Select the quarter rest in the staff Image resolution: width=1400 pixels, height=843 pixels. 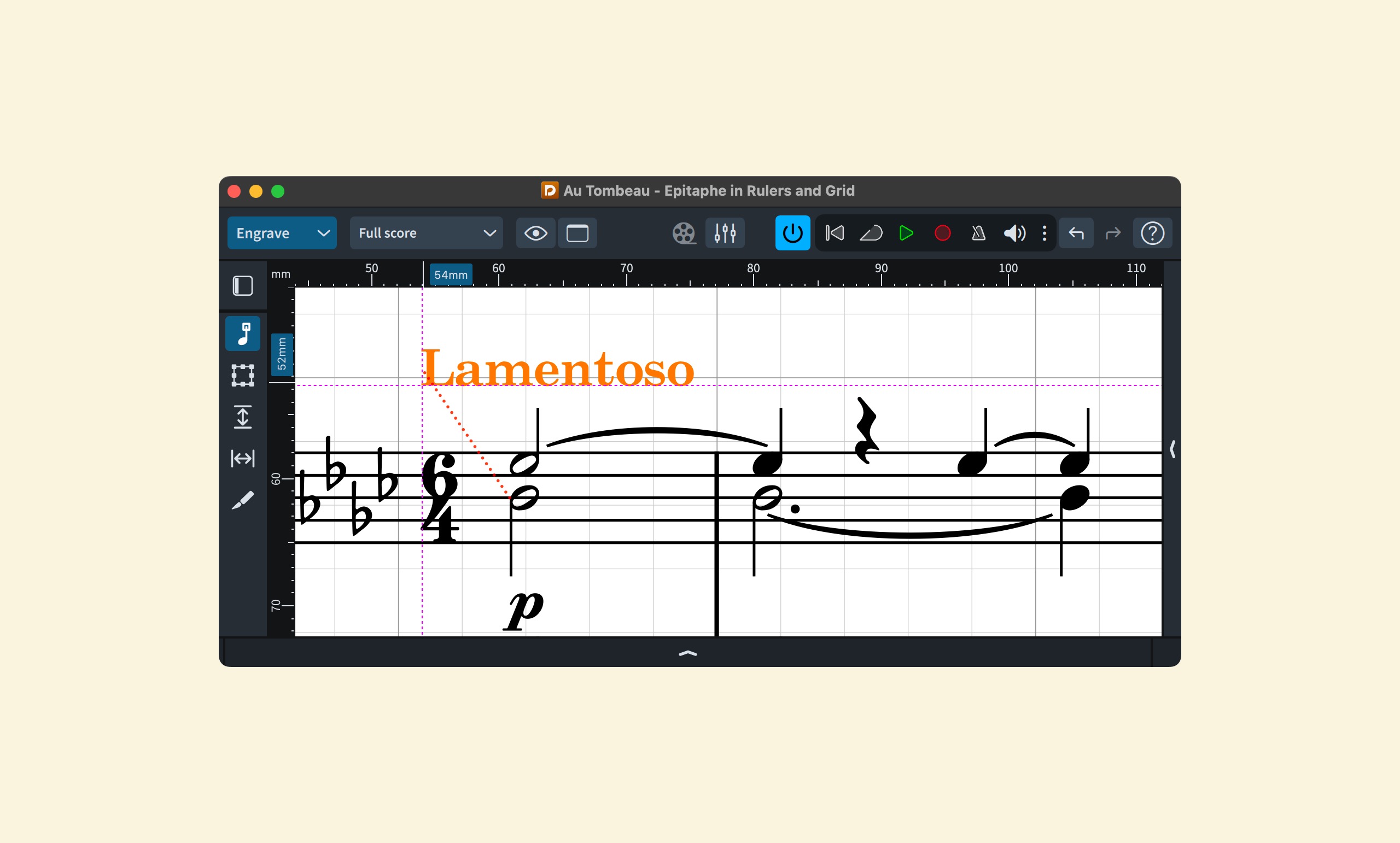(867, 431)
